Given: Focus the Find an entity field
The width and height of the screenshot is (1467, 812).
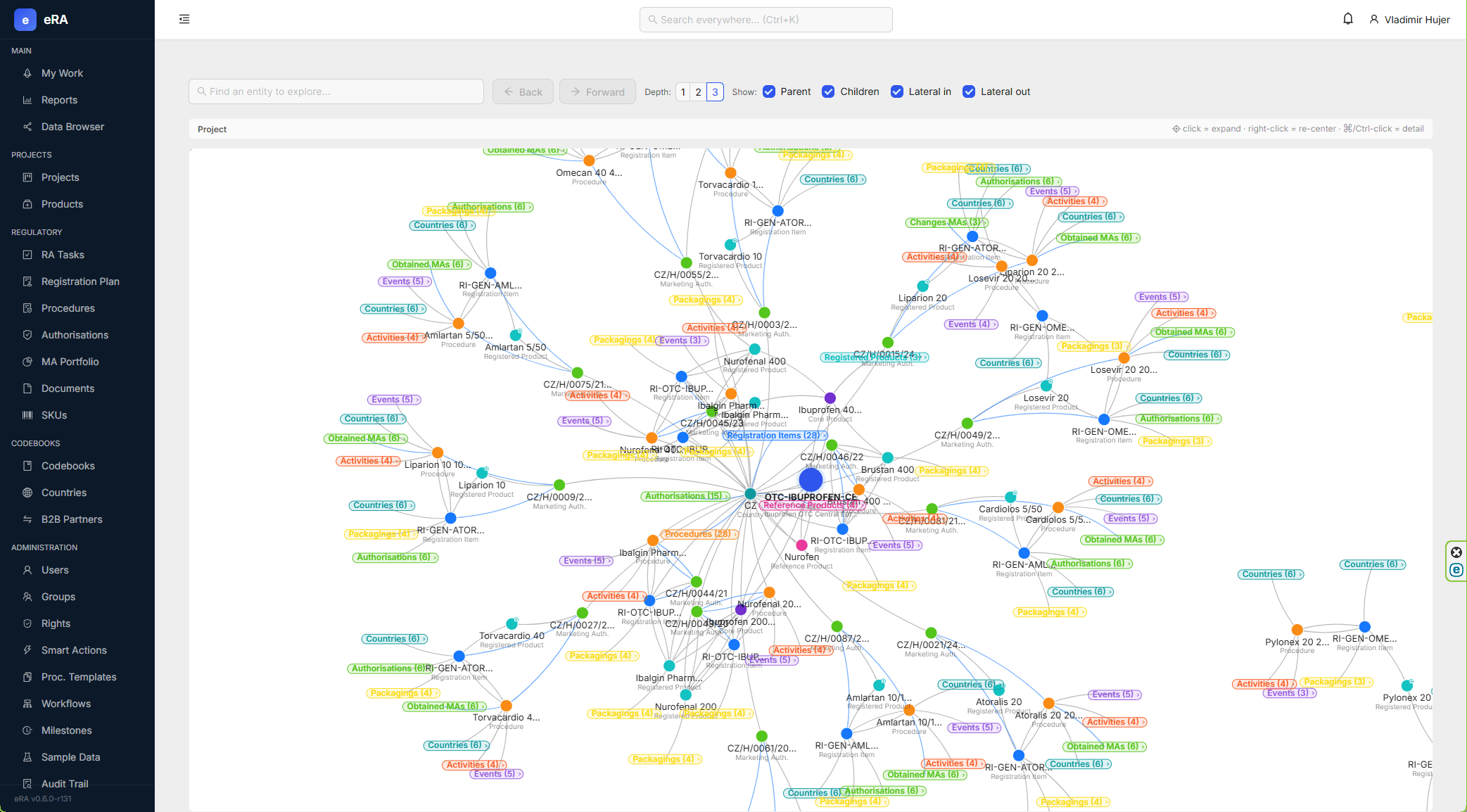Looking at the screenshot, I should click(x=336, y=91).
